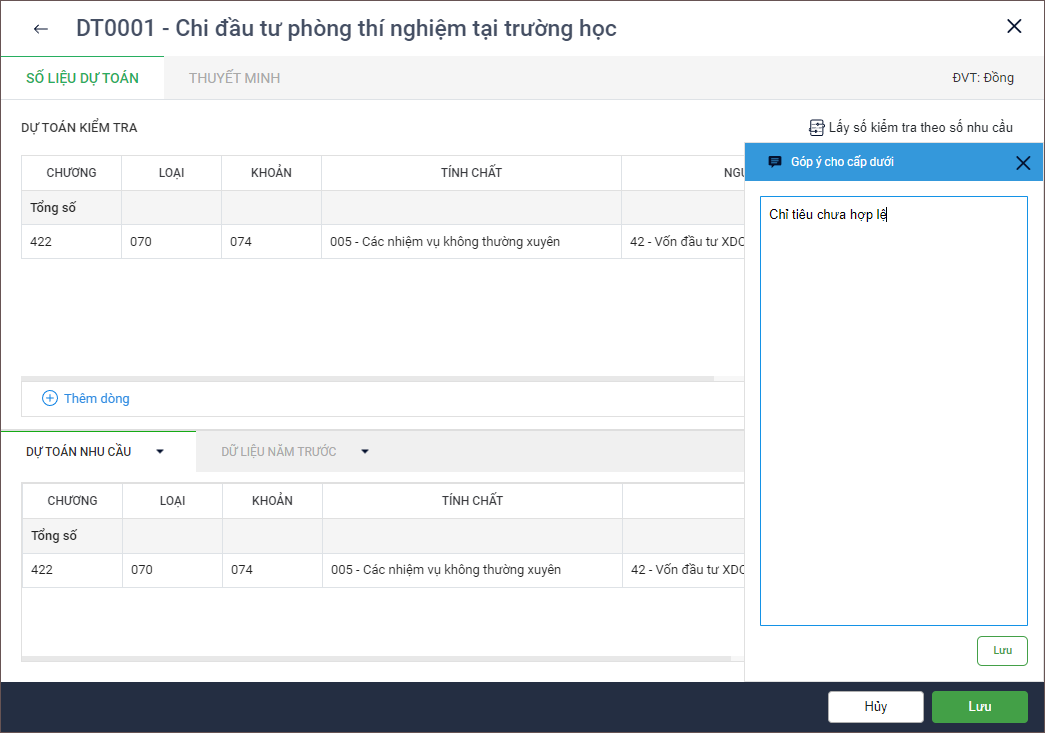Screen dimensions: 1045x733
Task: Switch to the THUYẾT MINH tab
Action: (234, 78)
